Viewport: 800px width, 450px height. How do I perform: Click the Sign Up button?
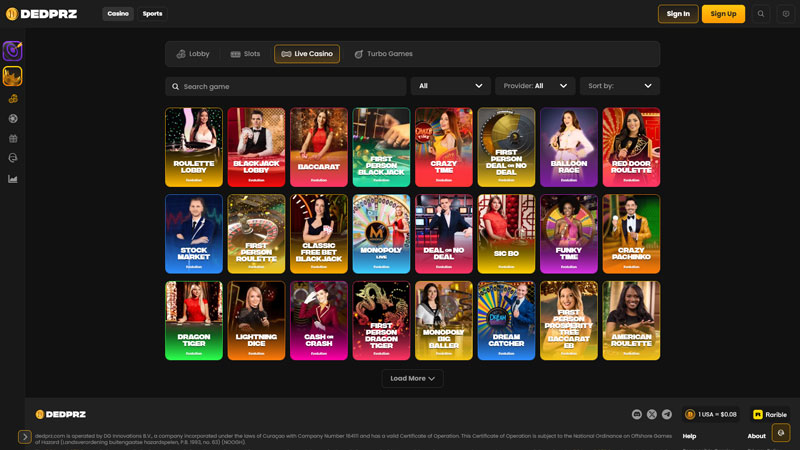point(723,14)
